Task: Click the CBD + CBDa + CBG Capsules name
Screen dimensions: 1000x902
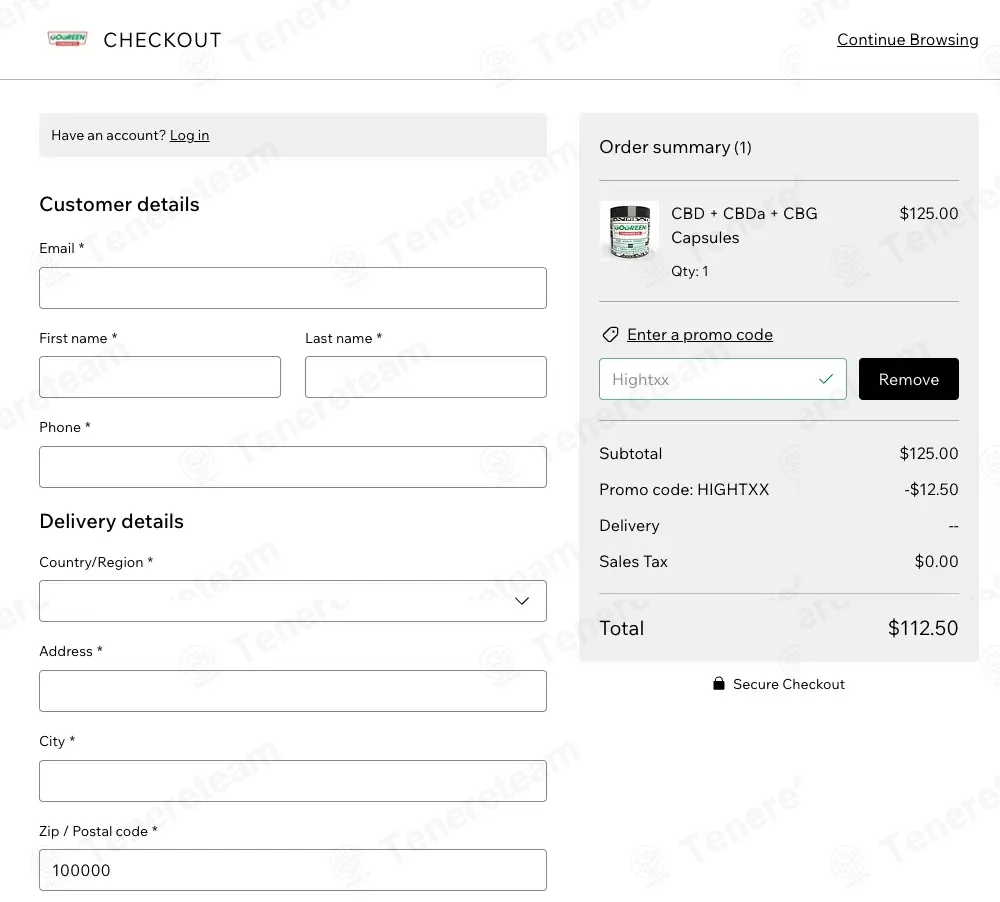Action: coord(744,225)
